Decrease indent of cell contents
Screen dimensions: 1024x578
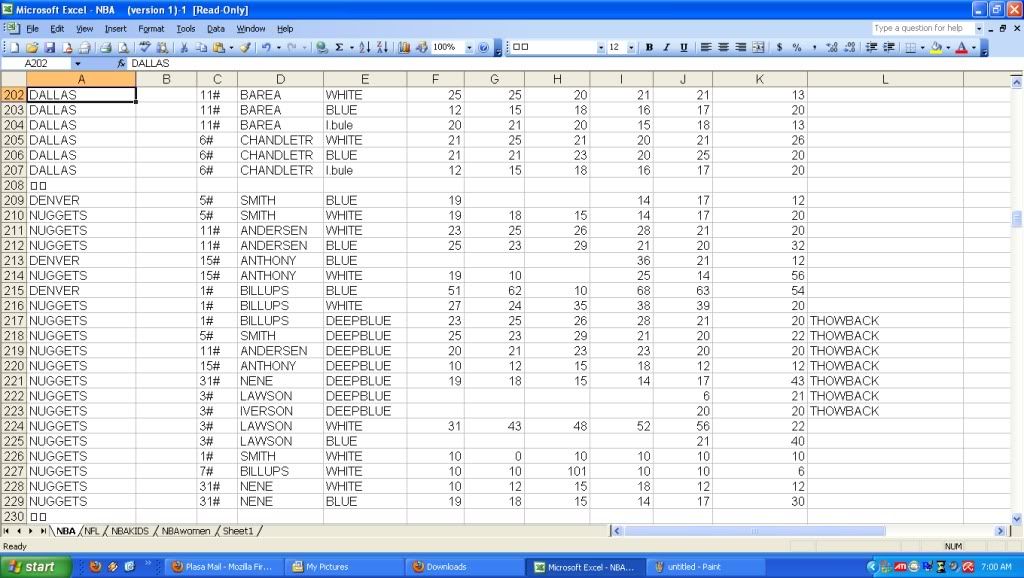pyautogui.click(x=871, y=47)
